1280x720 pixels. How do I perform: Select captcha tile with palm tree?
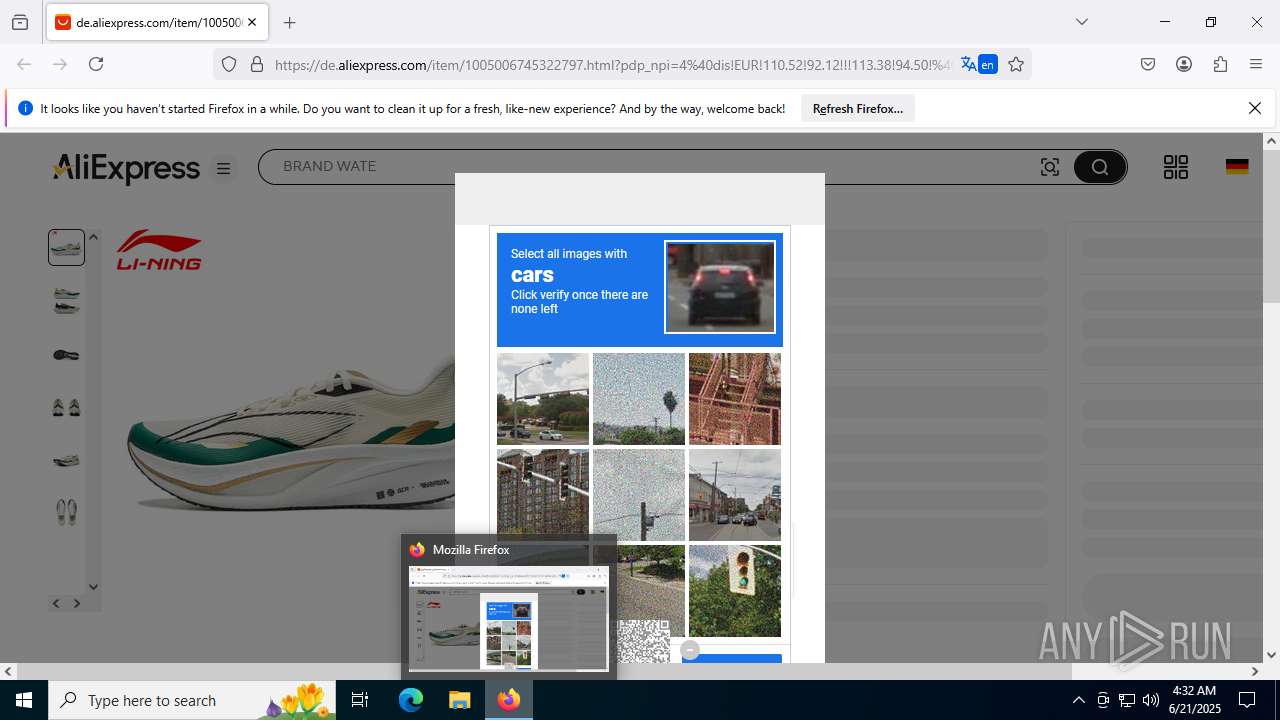pyautogui.click(x=639, y=399)
